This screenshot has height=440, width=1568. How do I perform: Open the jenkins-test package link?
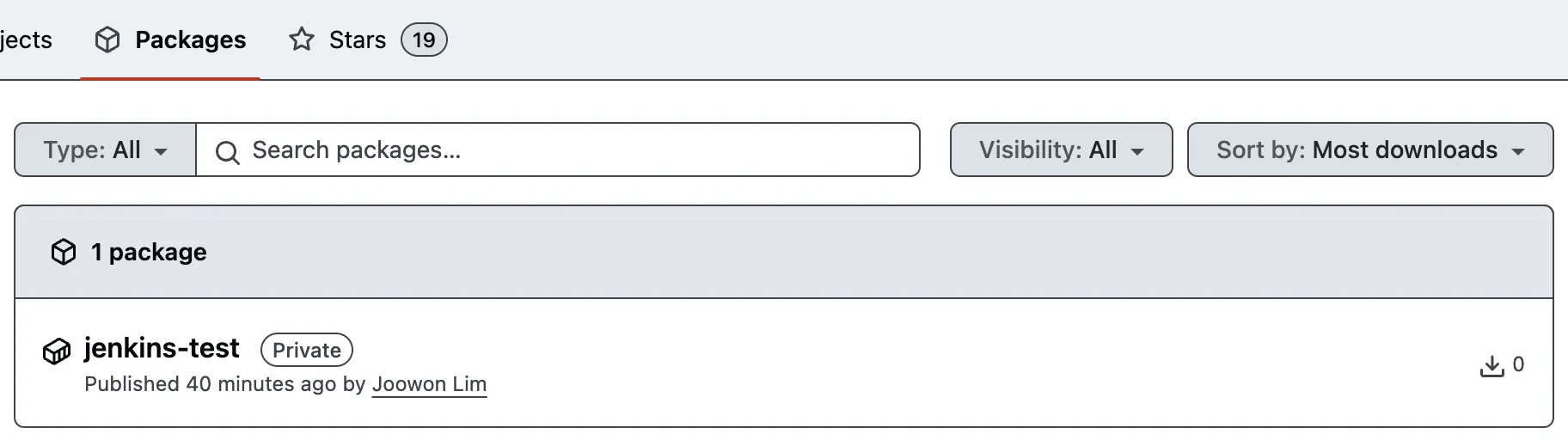pyautogui.click(x=162, y=348)
